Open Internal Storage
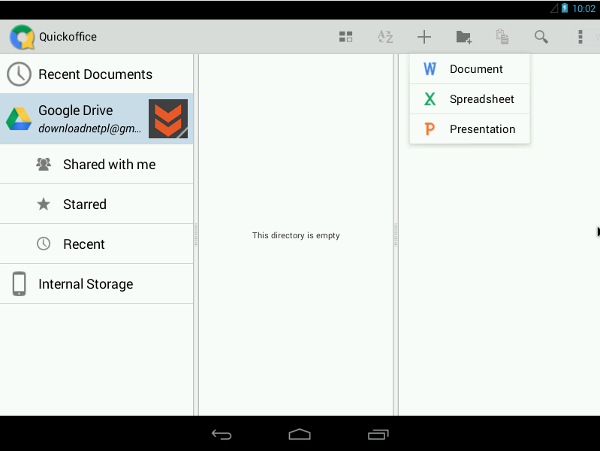Image resolution: width=600 pixels, height=451 pixels. pos(96,284)
